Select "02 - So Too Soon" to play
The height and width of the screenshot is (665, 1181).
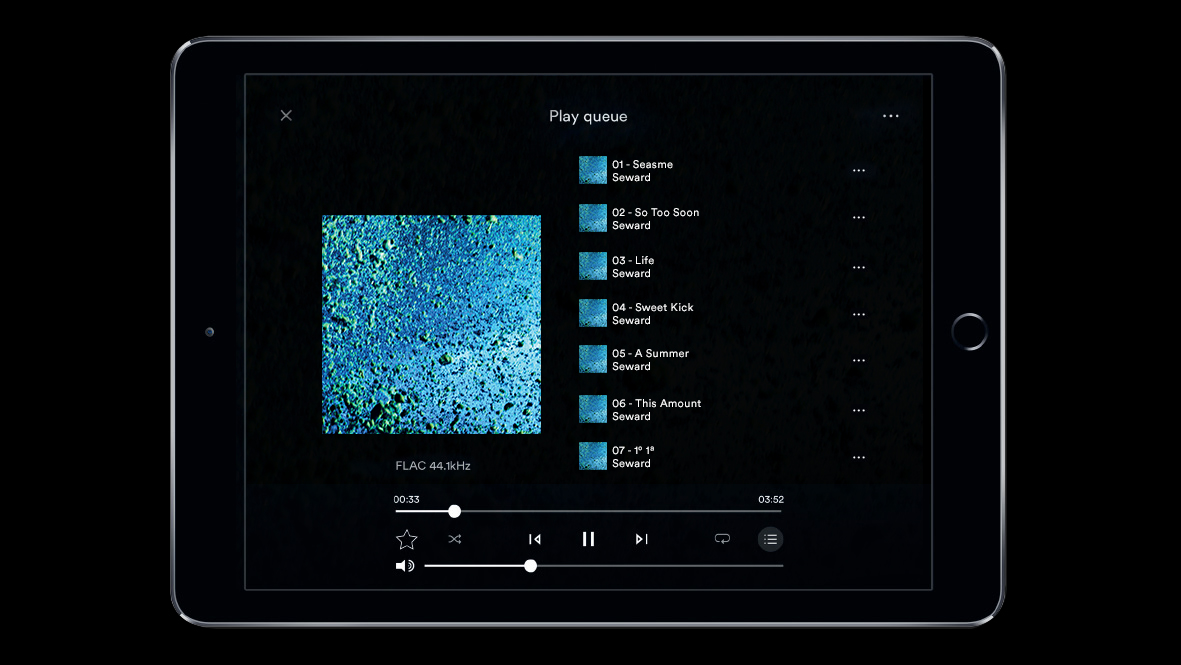click(657, 217)
